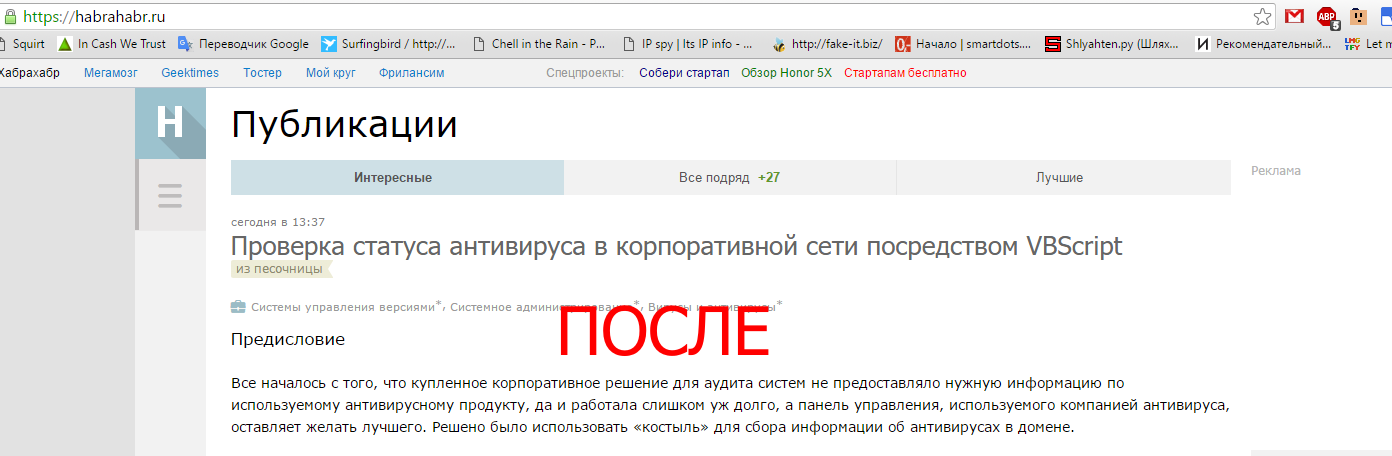Go to Мегамозг in the top navigation
This screenshot has height=456, width=1392.
click(110, 73)
